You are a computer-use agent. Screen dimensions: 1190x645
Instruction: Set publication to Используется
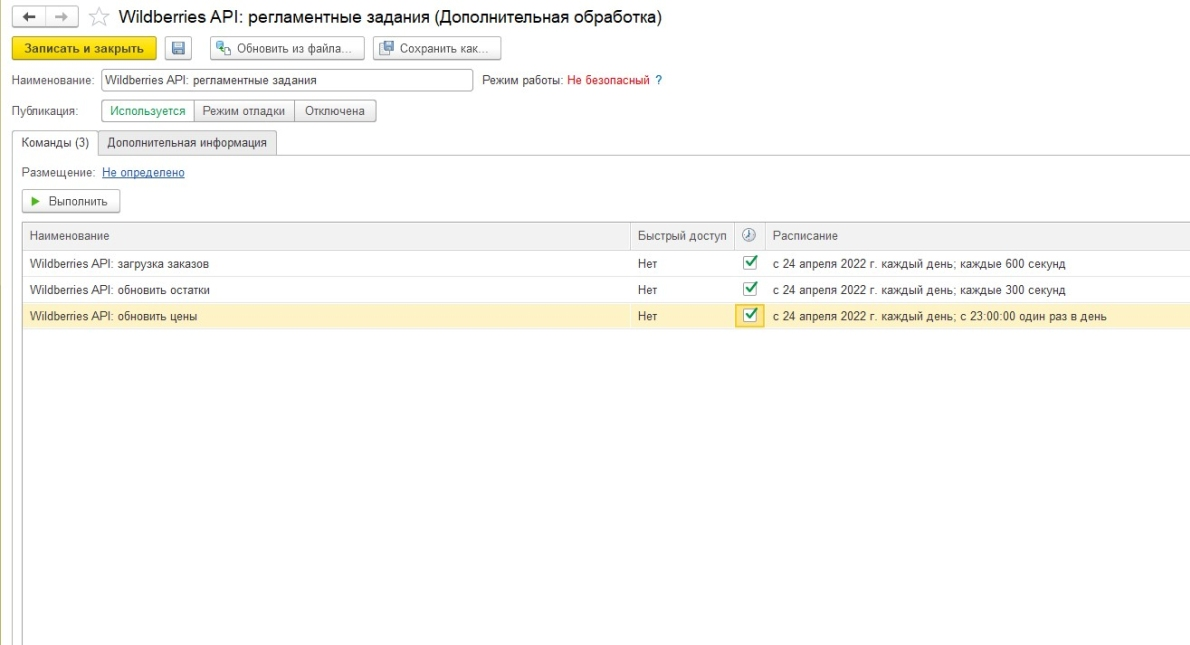click(x=148, y=111)
